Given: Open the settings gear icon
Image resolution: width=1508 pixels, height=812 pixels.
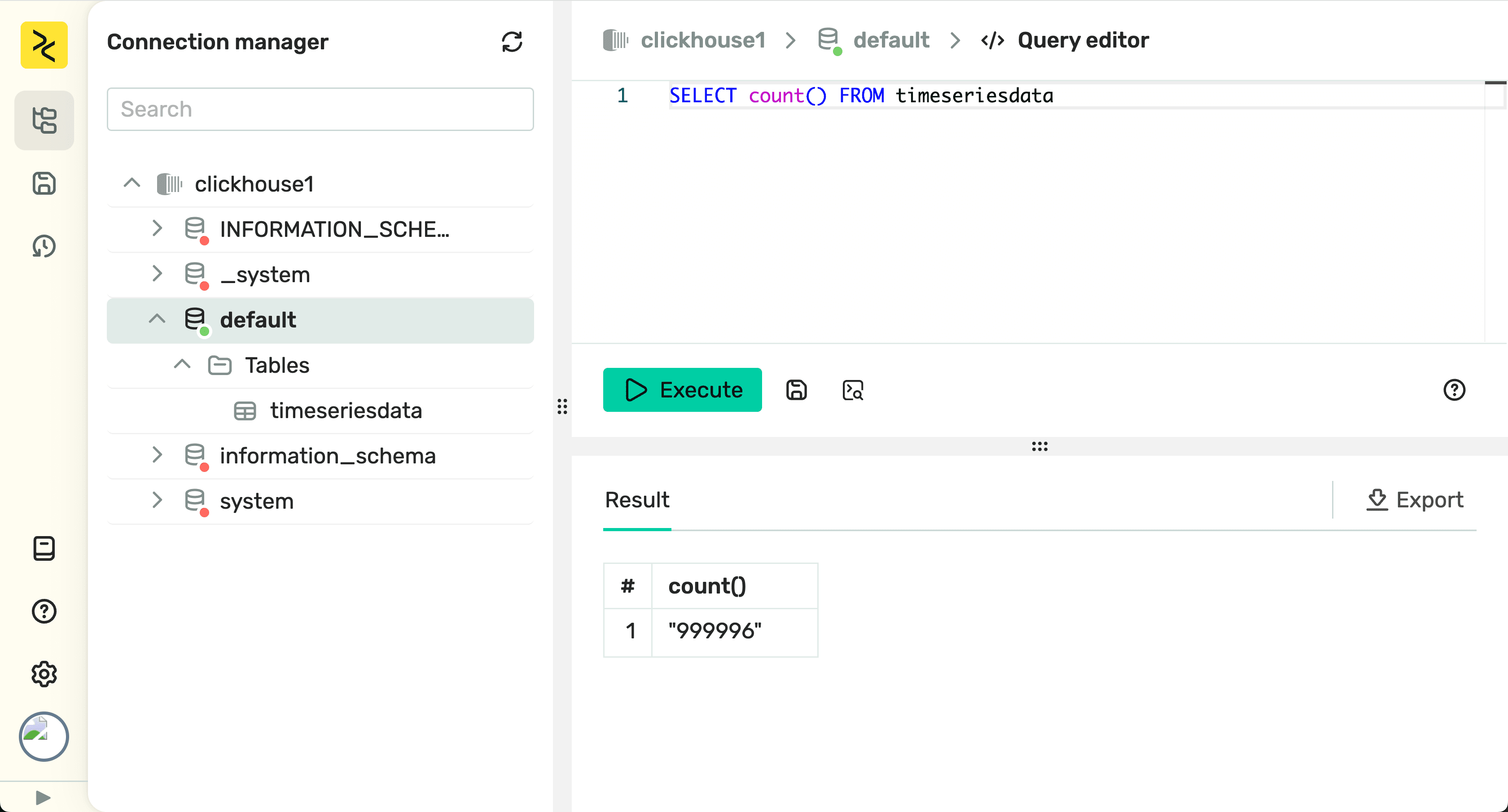Looking at the screenshot, I should (x=44, y=674).
